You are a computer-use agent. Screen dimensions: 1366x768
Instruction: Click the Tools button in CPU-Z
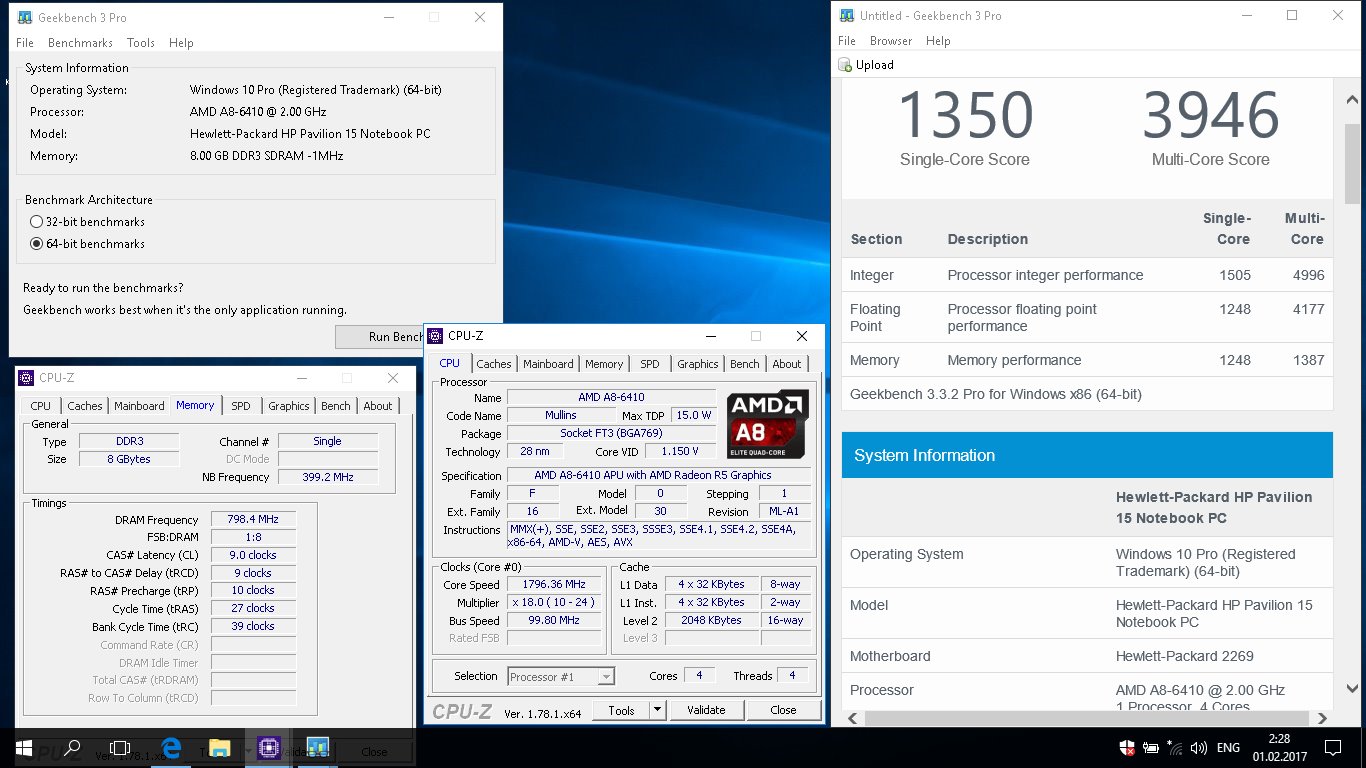coord(621,710)
